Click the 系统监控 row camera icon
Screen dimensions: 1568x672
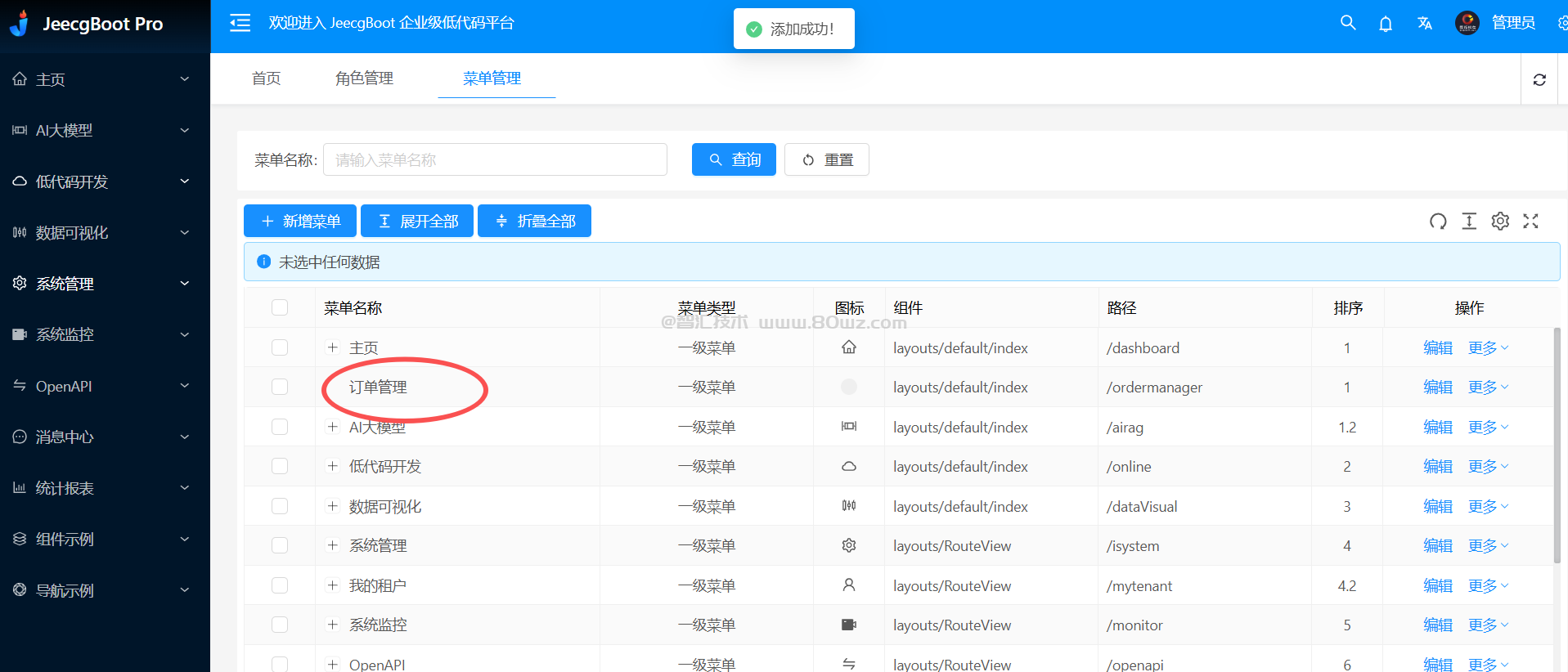(x=849, y=625)
